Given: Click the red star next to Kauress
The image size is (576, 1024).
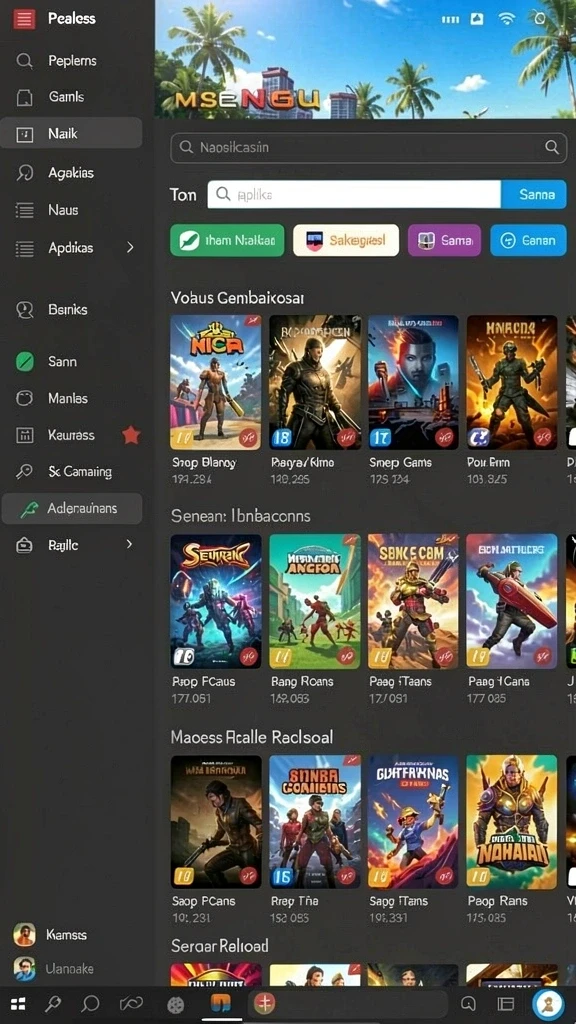Looking at the screenshot, I should click(x=131, y=435).
